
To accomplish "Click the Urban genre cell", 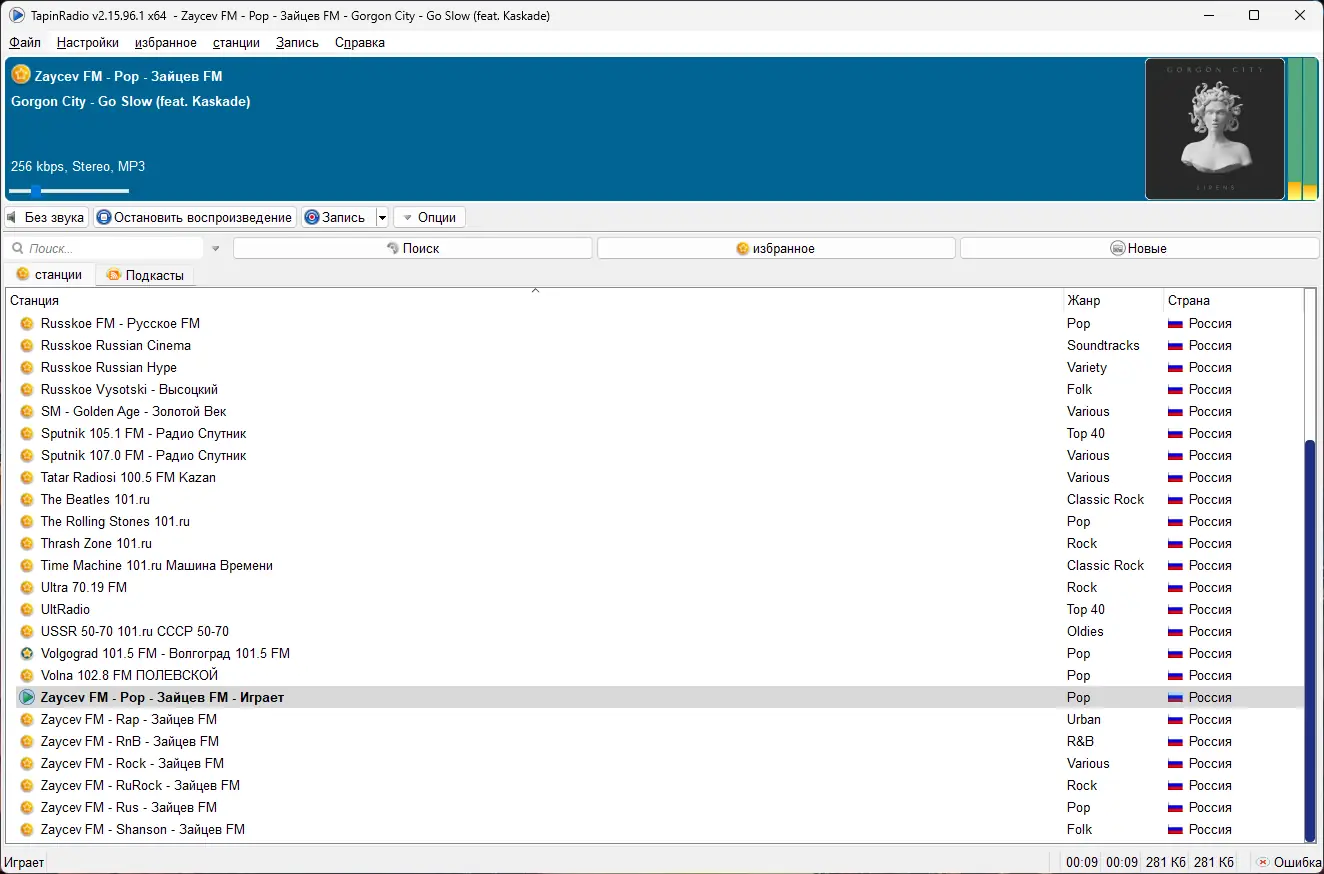I will (1084, 720).
